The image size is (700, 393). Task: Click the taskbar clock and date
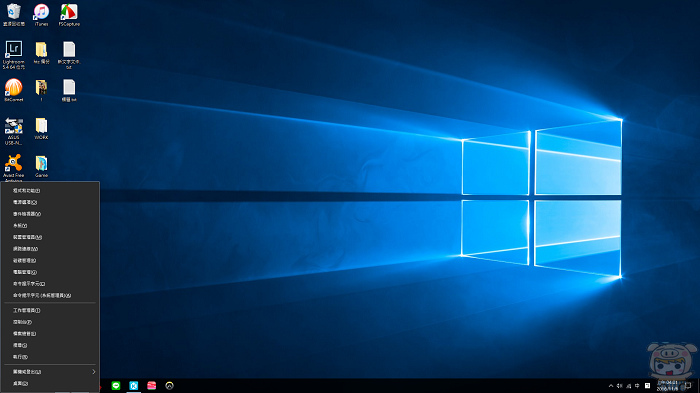667,386
